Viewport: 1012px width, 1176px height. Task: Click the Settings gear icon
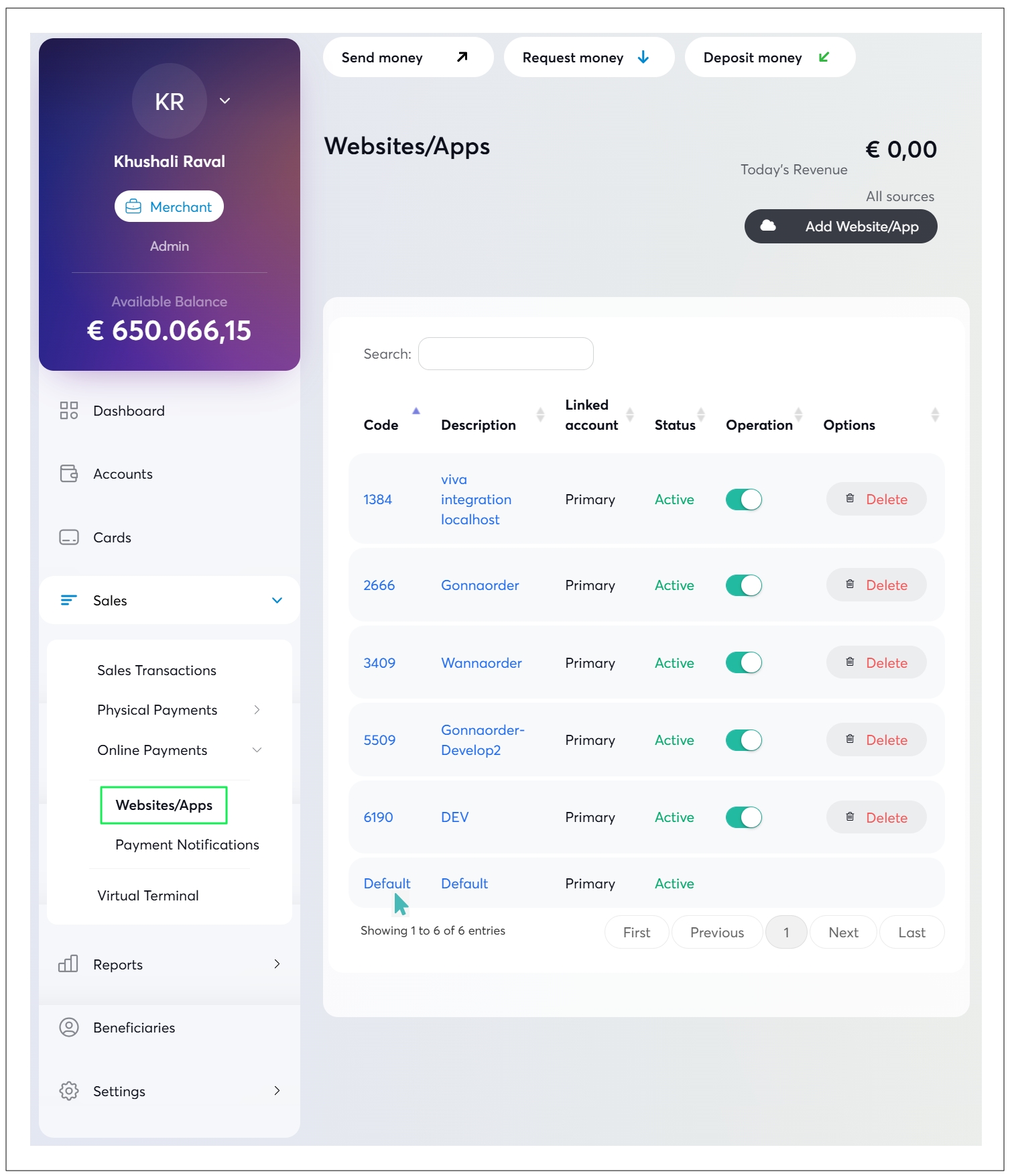click(69, 1091)
